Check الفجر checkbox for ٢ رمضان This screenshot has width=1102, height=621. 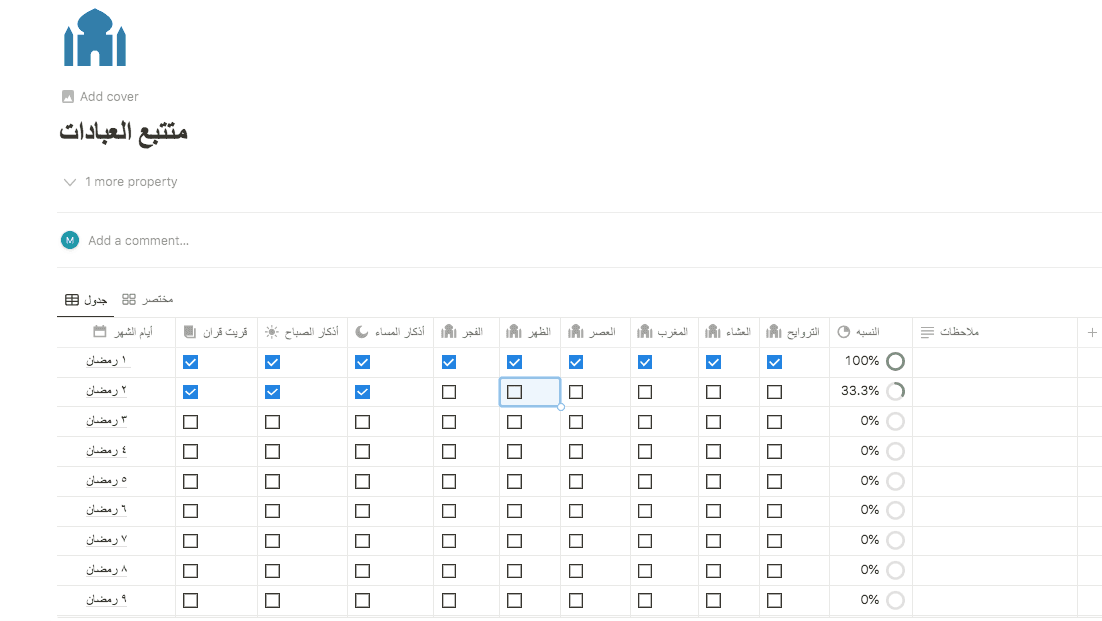pyautogui.click(x=449, y=392)
